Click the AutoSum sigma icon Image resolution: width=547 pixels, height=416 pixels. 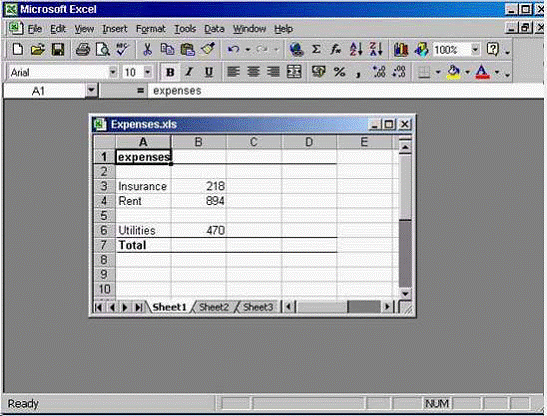(x=316, y=50)
